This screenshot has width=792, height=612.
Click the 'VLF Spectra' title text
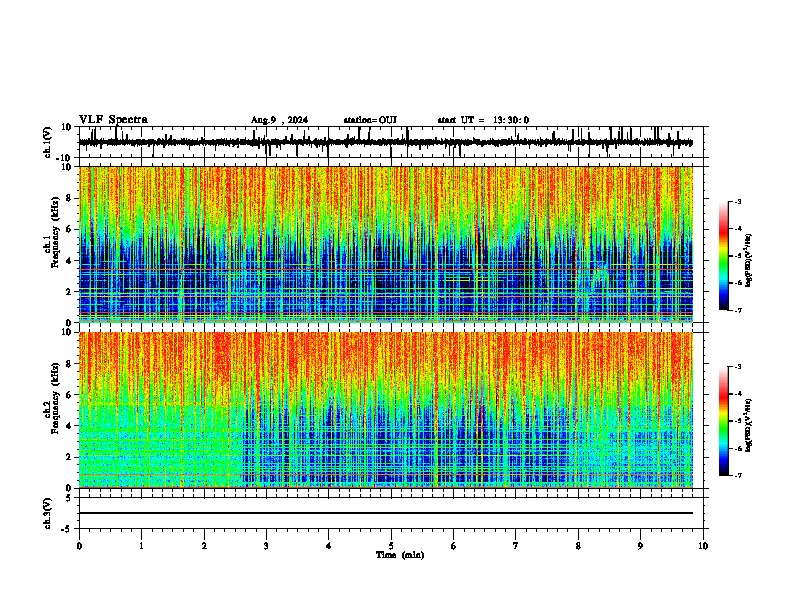[x=113, y=120]
